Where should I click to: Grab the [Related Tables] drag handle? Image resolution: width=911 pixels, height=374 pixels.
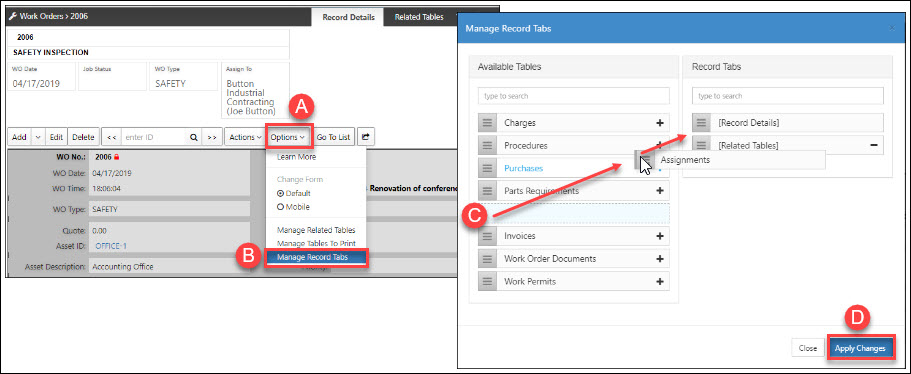[701, 146]
